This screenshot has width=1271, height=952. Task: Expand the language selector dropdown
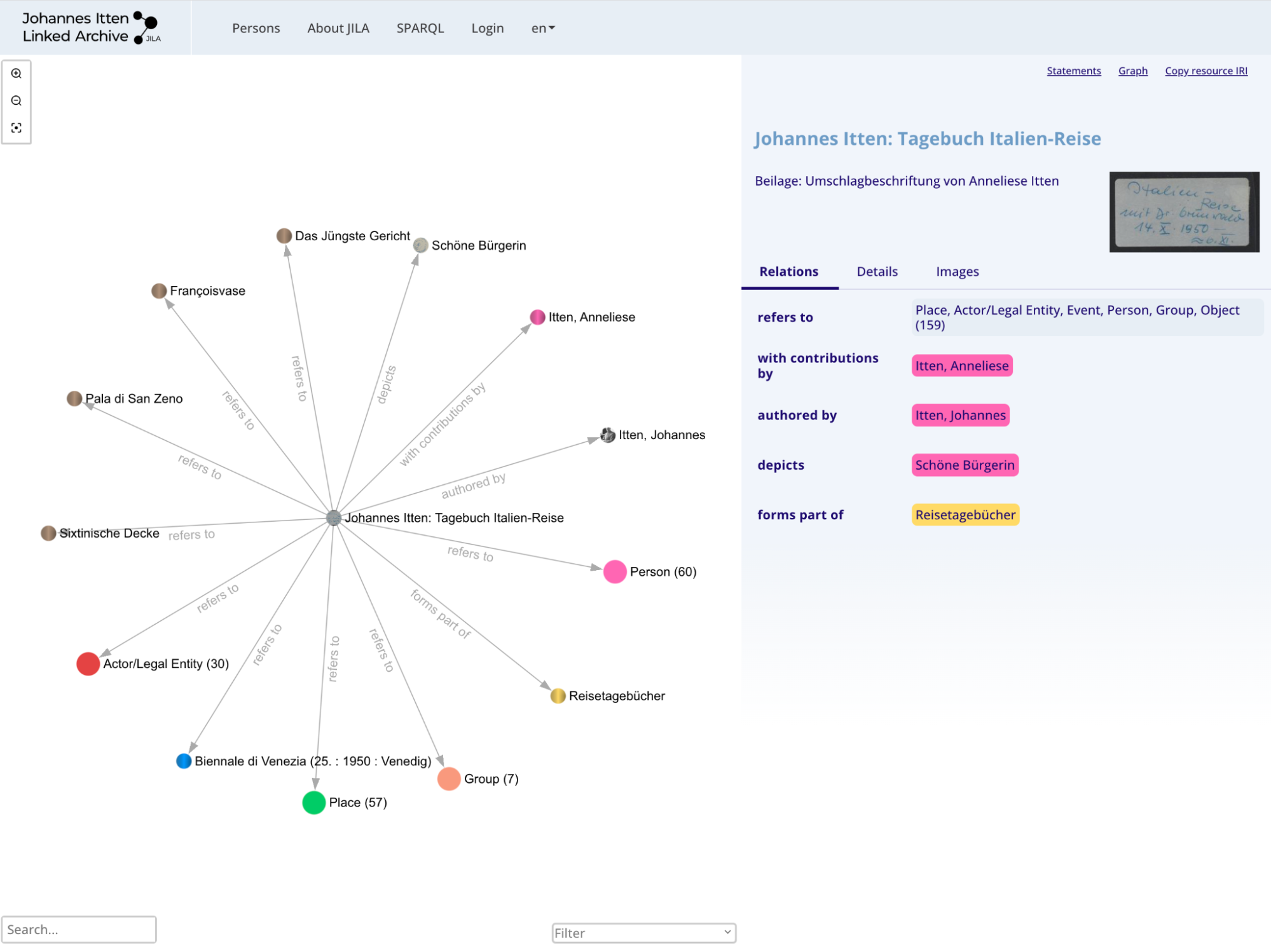543,27
